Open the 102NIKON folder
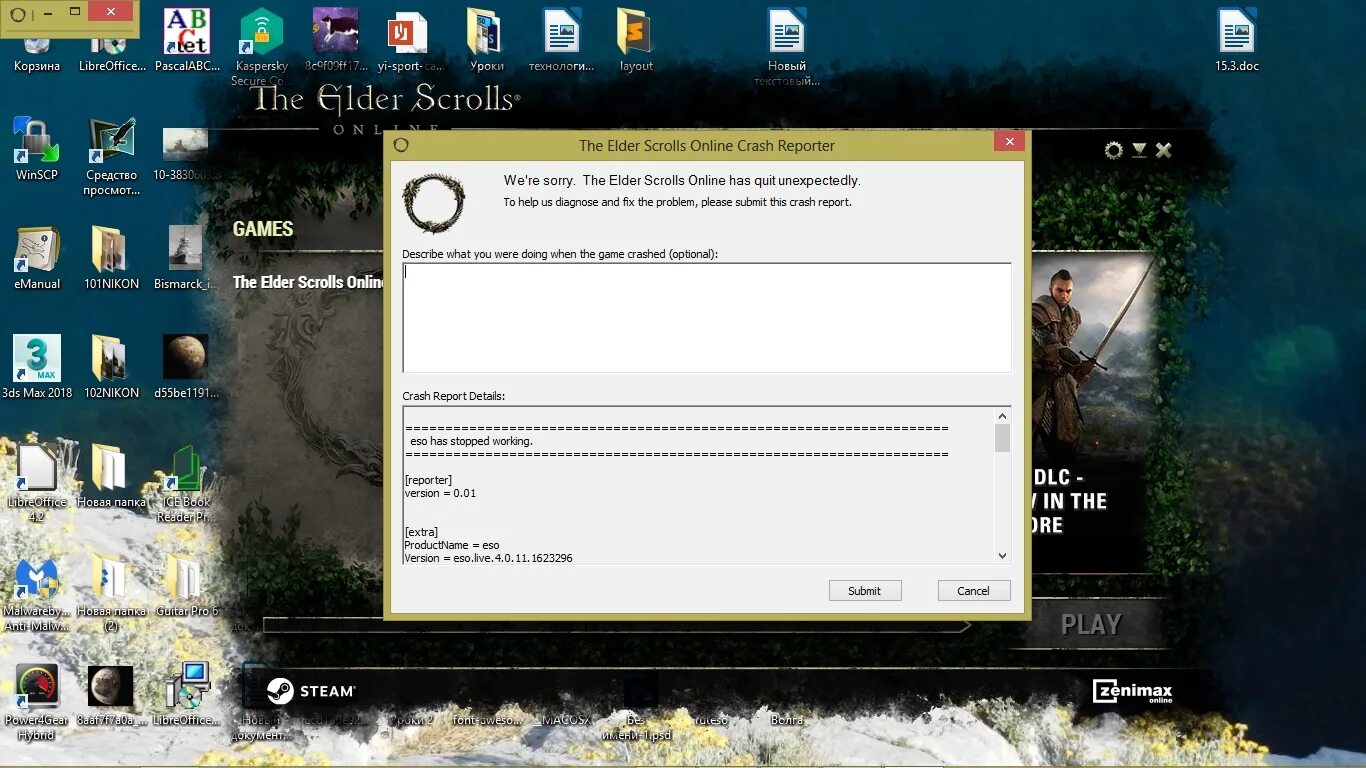Image resolution: width=1366 pixels, height=768 pixels. click(111, 367)
